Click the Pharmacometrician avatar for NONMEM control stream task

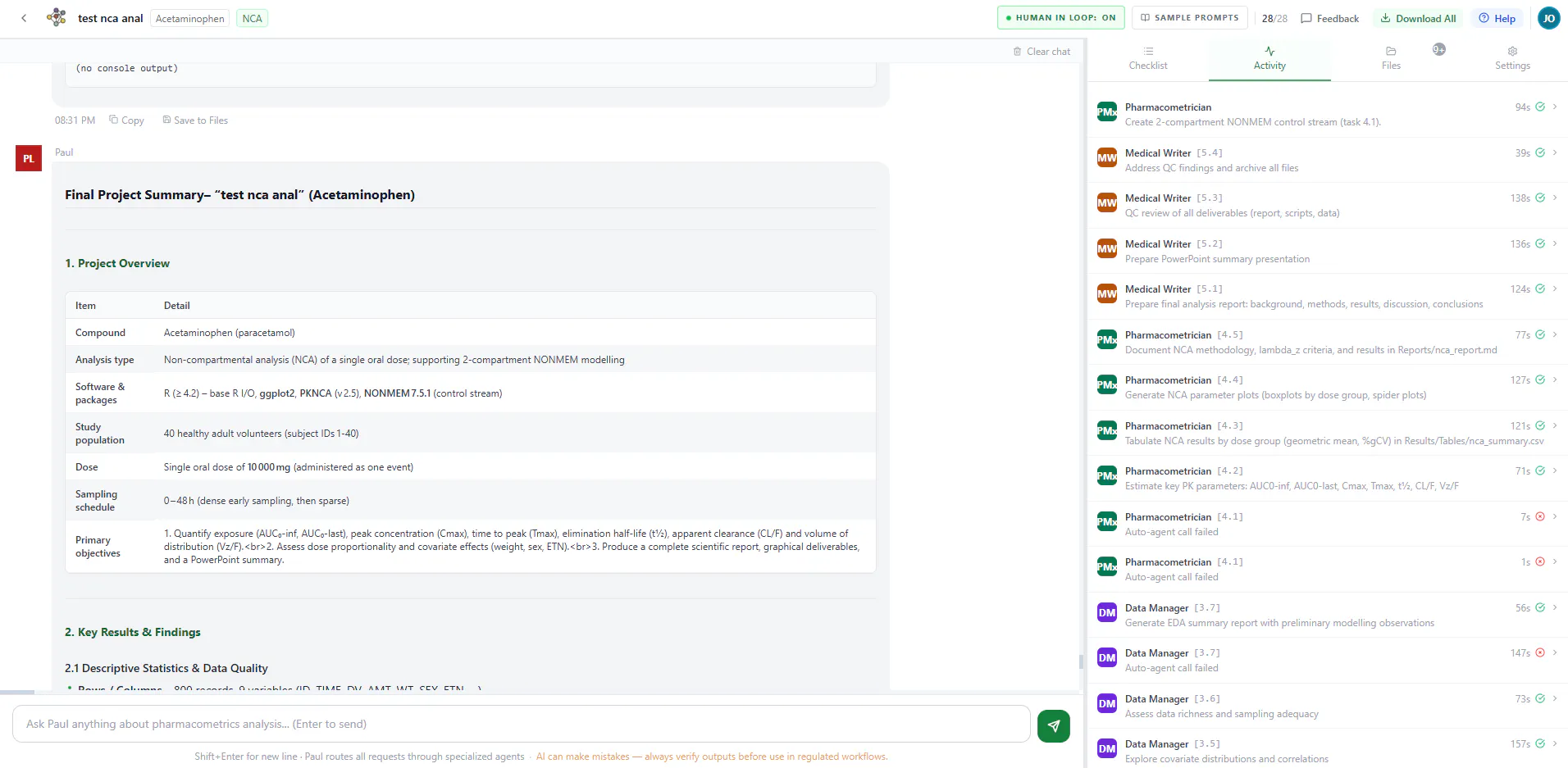coord(1107,111)
